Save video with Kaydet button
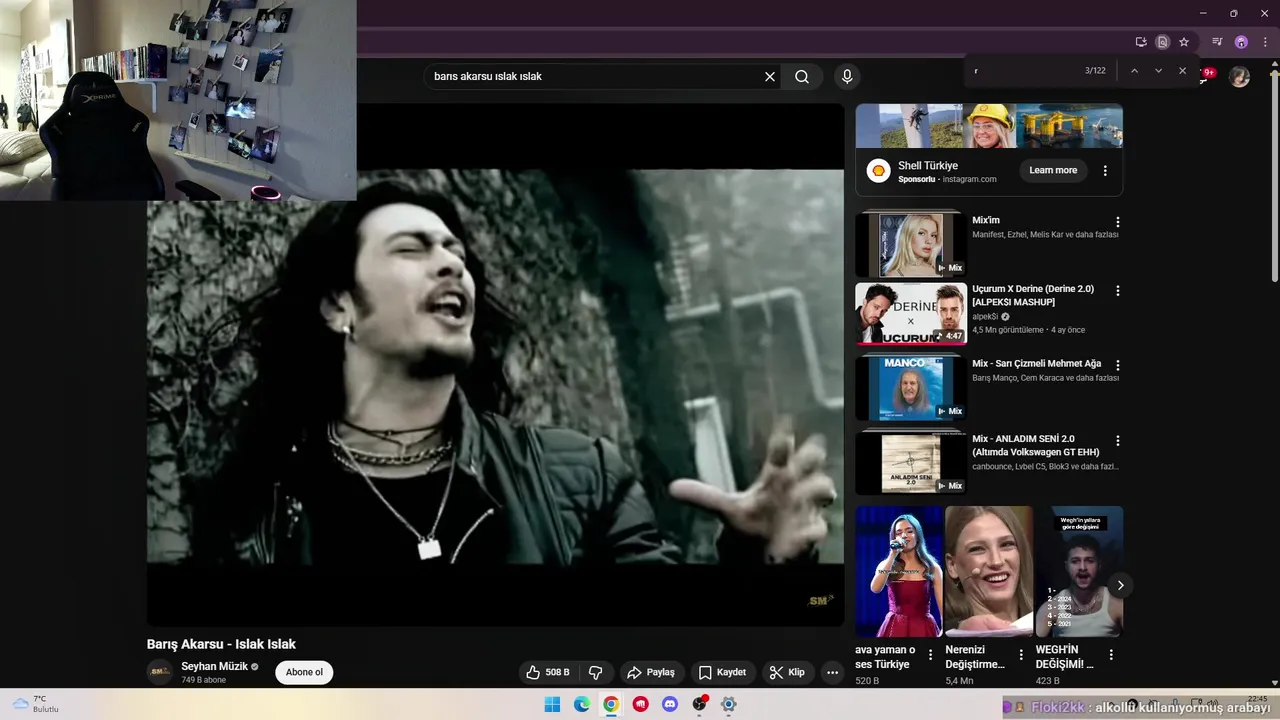Screen dimensions: 1280x720 [x=722, y=673]
